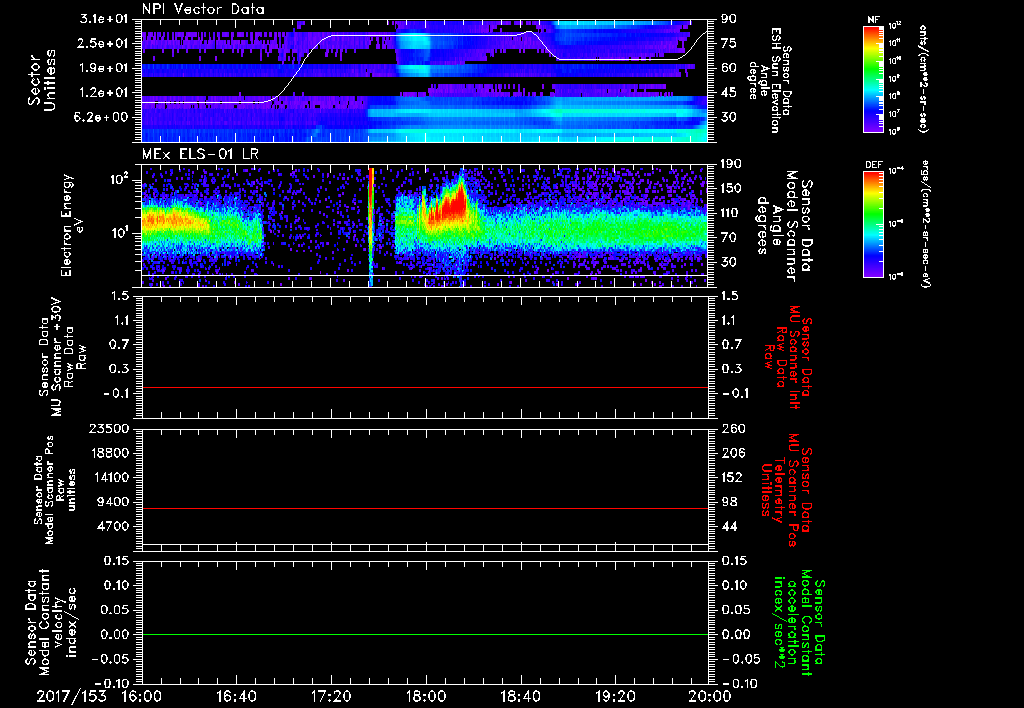
Task: Click the 2.5e+01 sector tick label
Action: (105, 43)
